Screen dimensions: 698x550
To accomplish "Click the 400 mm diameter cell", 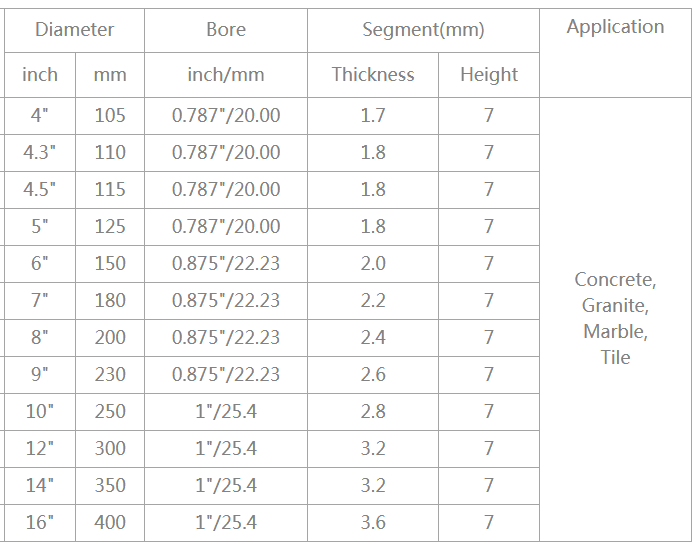I will pyautogui.click(x=110, y=523).
